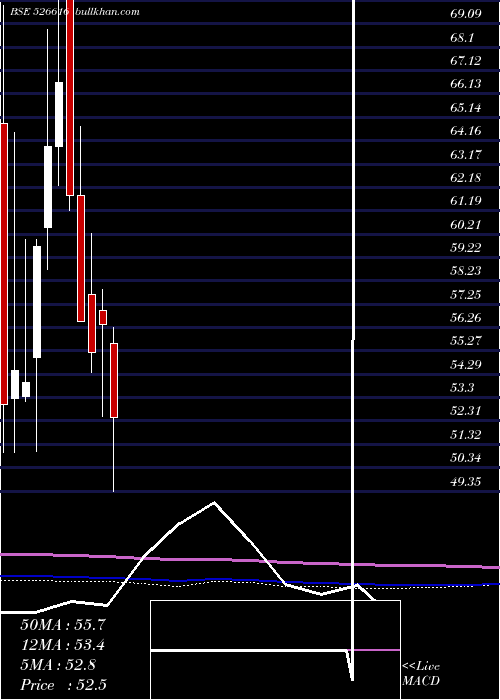This screenshot has width=500, height=700.
Task: Click the 63.17 price axis label
Action: (x=466, y=154)
